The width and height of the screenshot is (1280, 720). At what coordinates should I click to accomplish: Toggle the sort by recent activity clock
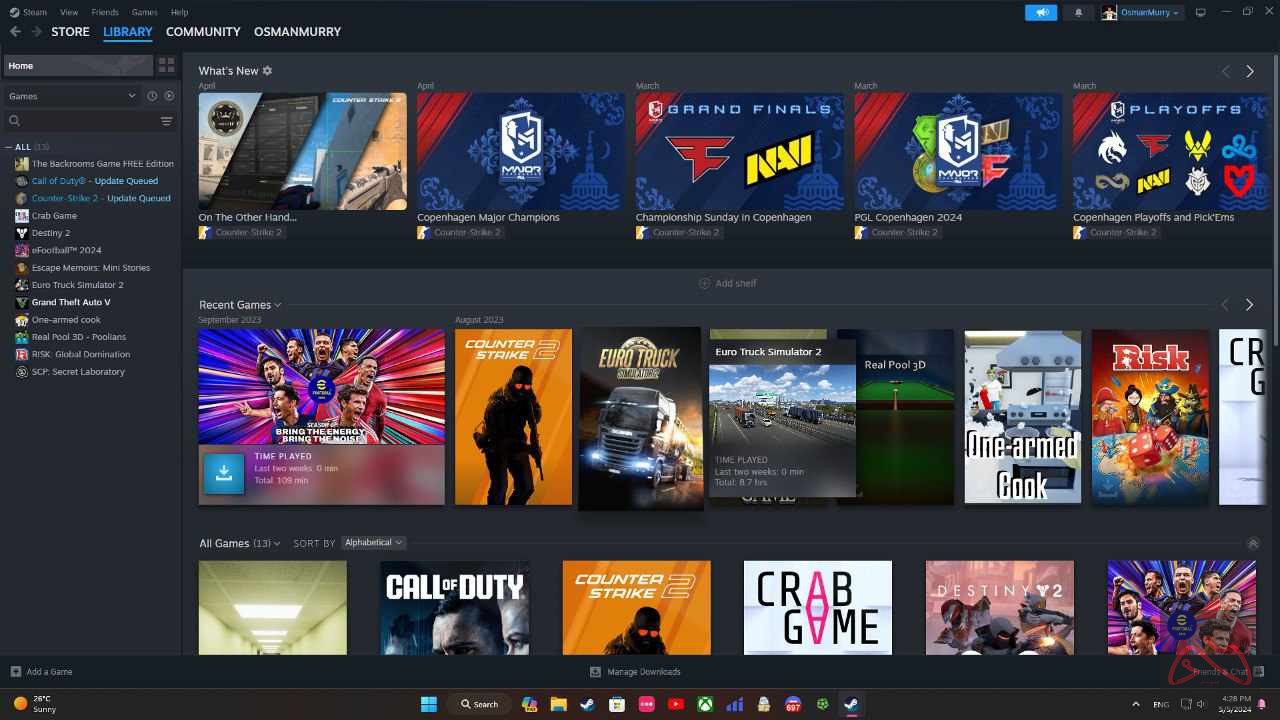coord(152,96)
